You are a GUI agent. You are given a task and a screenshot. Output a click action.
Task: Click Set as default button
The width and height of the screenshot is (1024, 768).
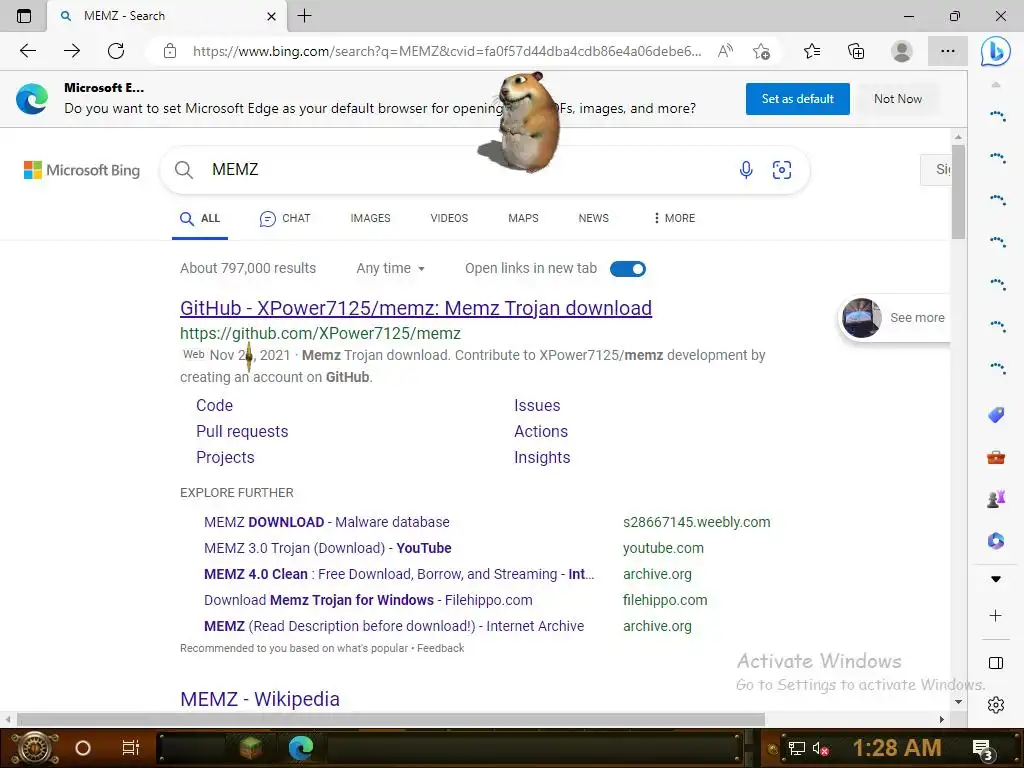coord(797,99)
